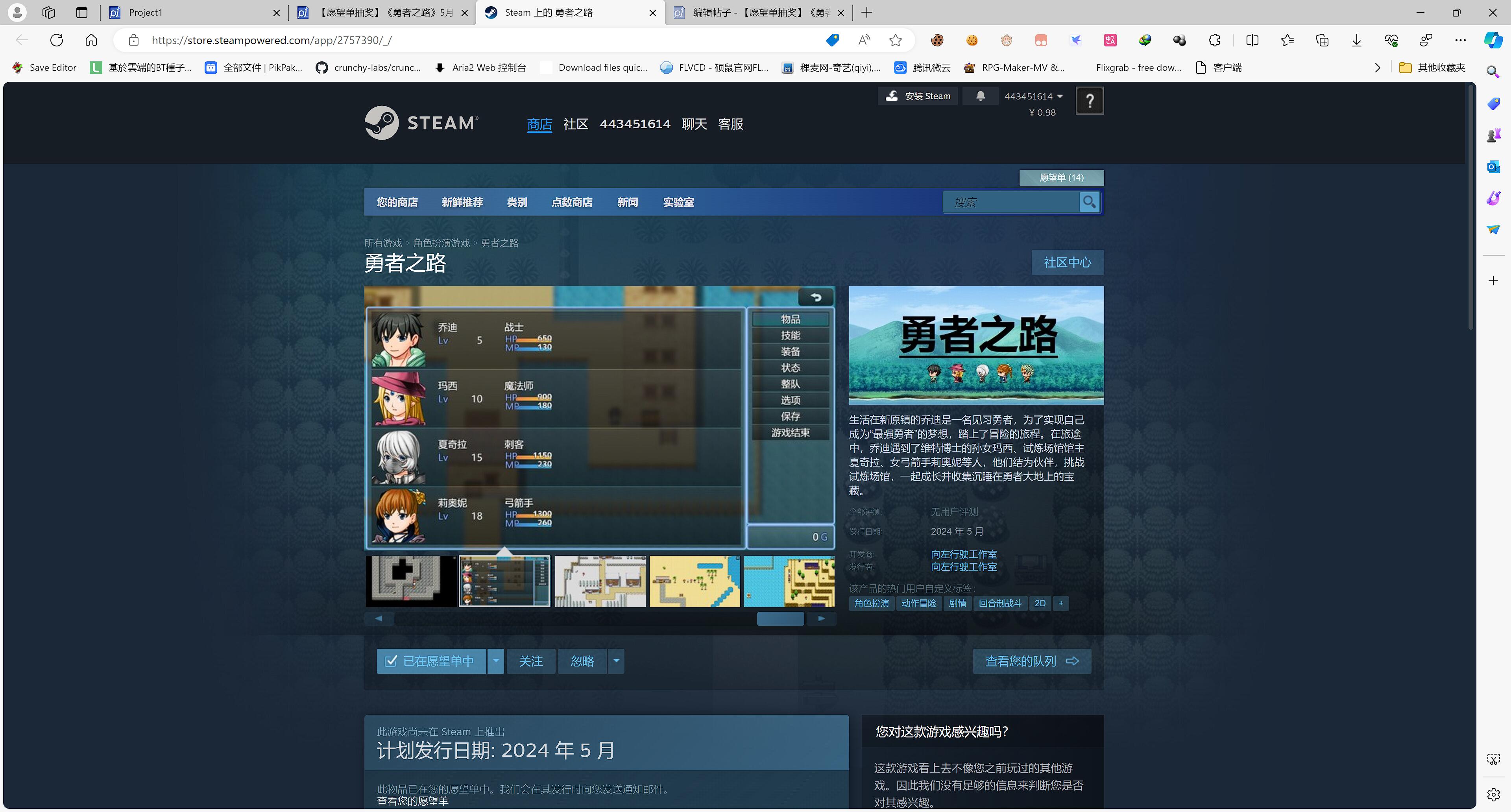This screenshot has width=1511, height=812.
Task: Open the browser extensions puzzle icon
Action: (1214, 40)
